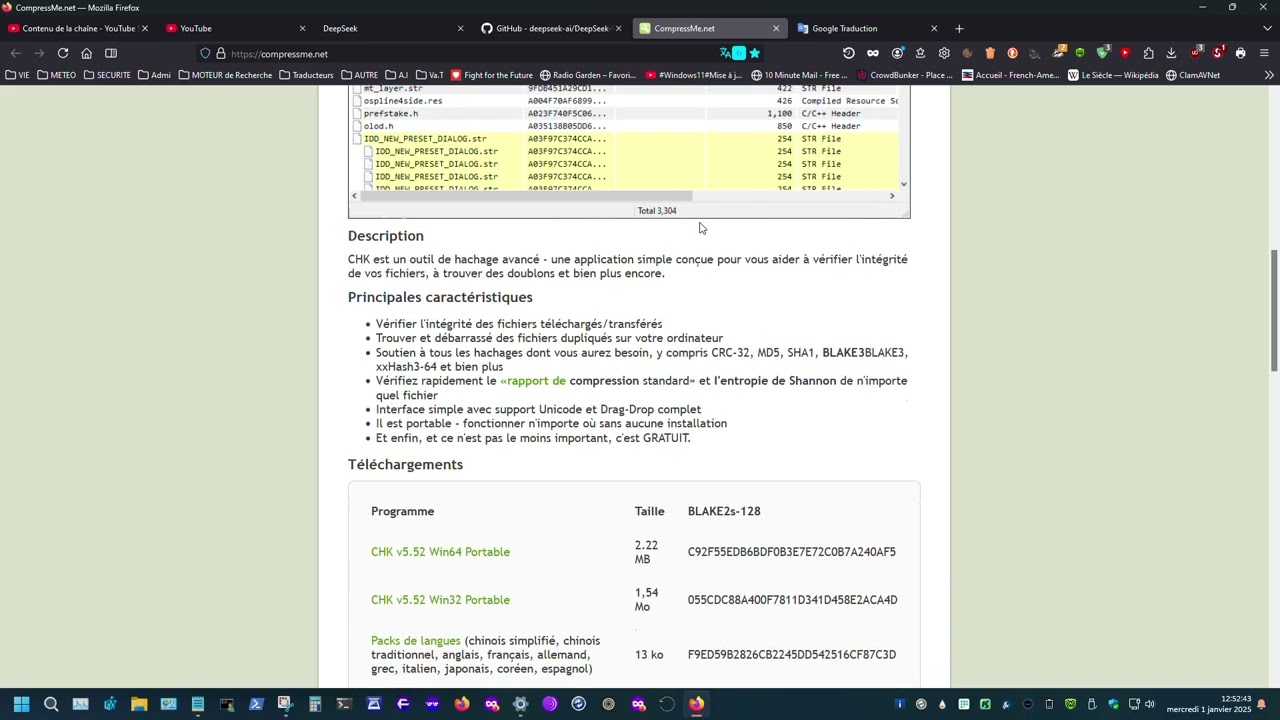The height and width of the screenshot is (720, 1280).
Task: Open the Radio Garden bookmark
Action: click(588, 75)
